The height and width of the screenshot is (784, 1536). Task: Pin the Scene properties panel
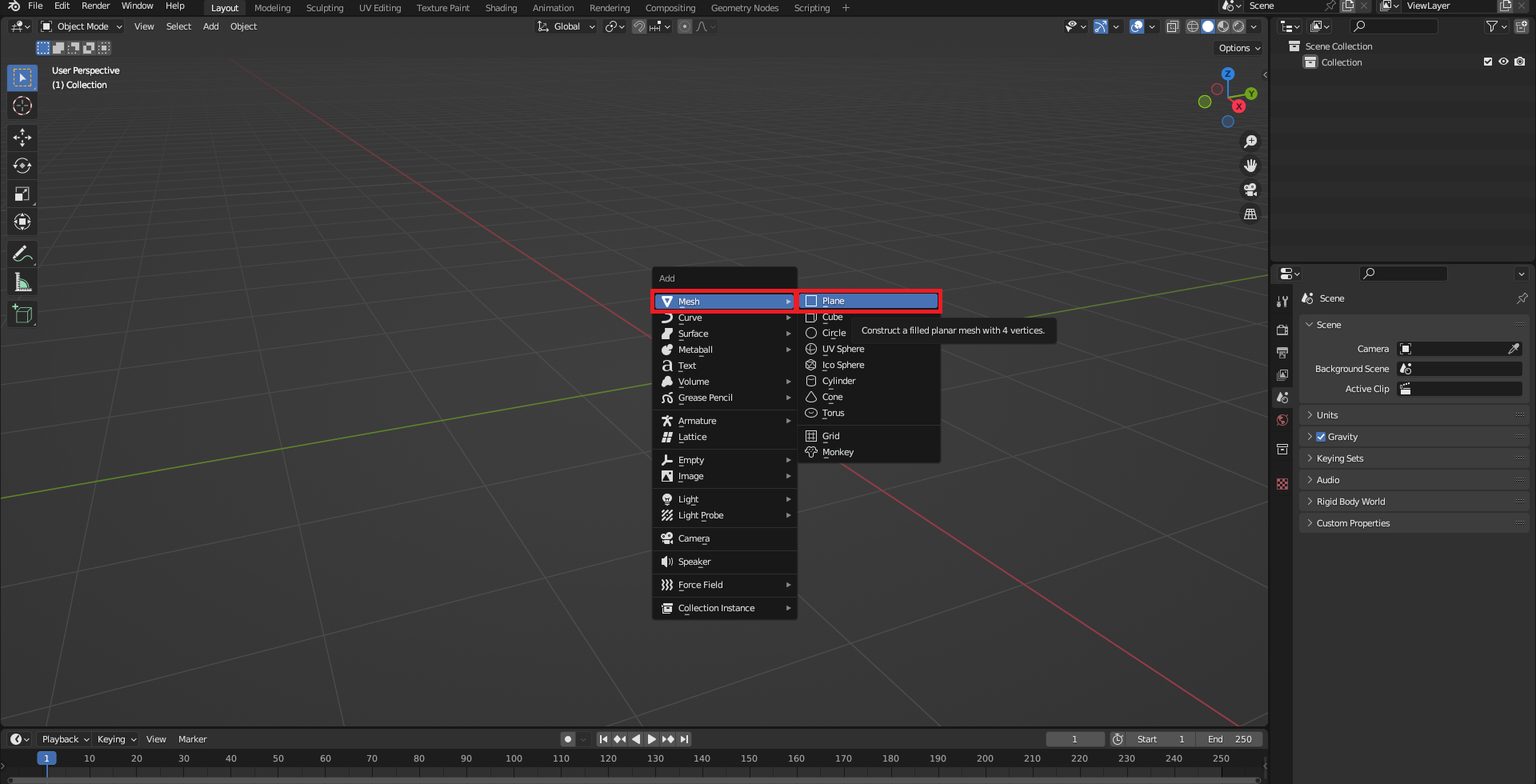[x=1522, y=298]
